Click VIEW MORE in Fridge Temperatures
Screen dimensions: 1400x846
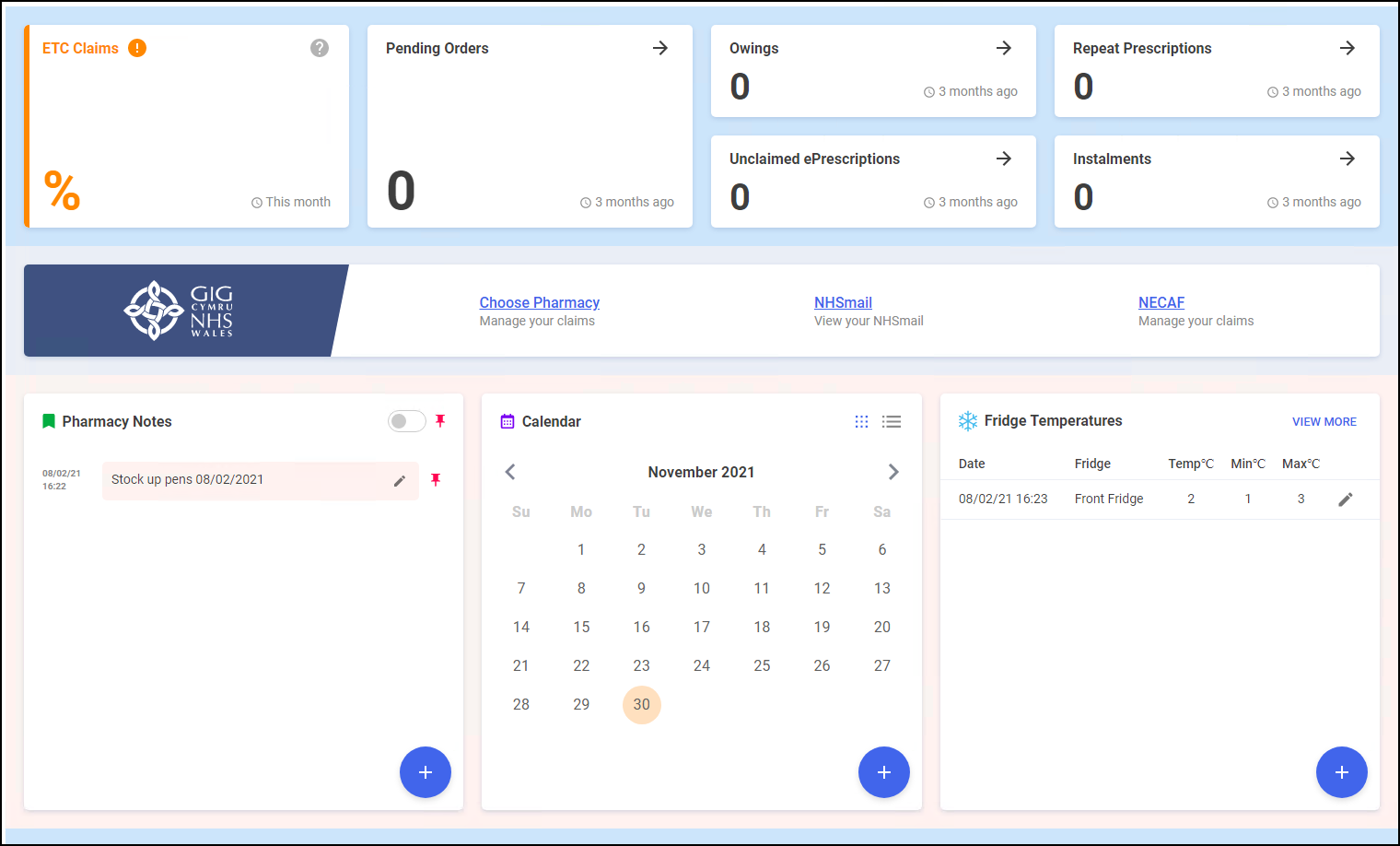(x=1324, y=421)
